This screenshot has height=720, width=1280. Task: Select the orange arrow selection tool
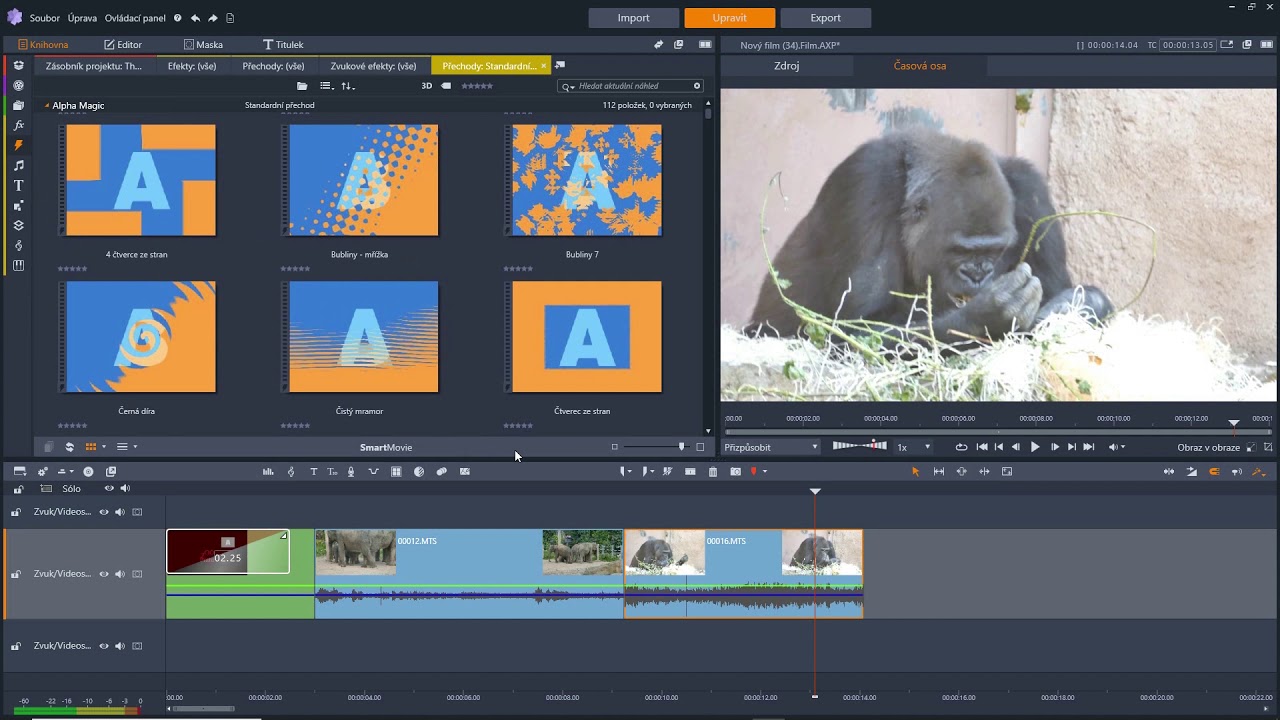click(x=915, y=471)
